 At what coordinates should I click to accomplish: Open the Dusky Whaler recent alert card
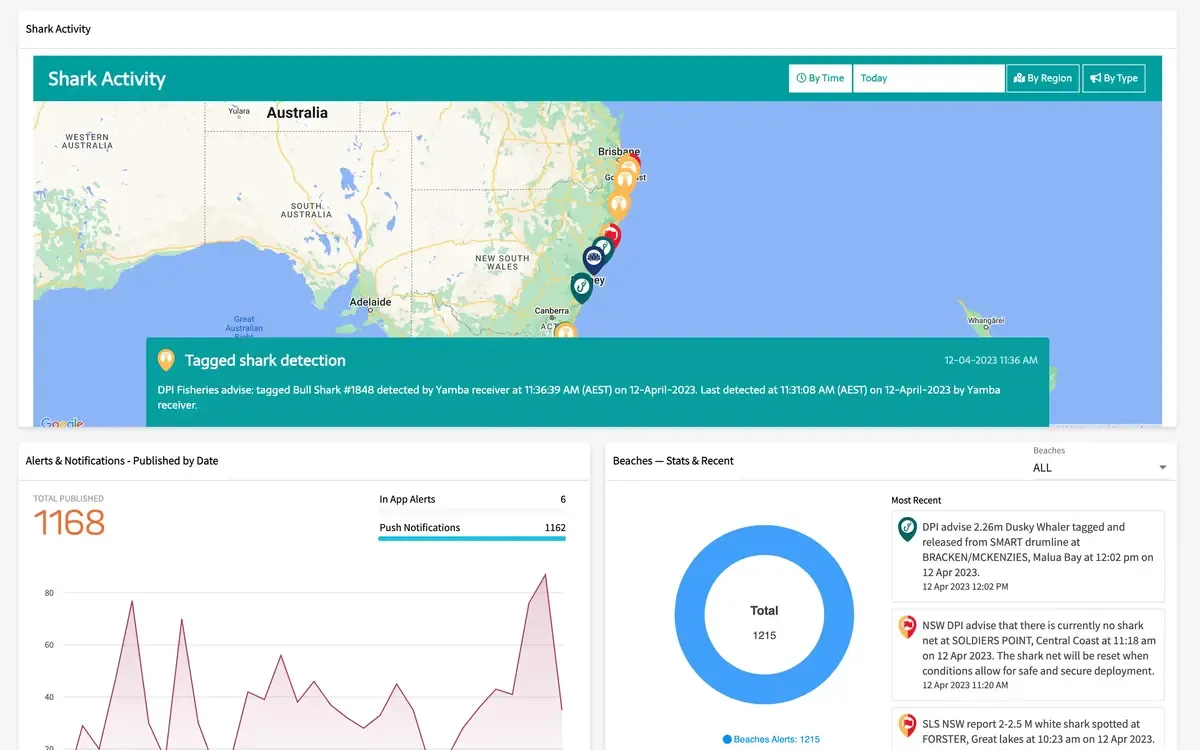[1028, 555]
